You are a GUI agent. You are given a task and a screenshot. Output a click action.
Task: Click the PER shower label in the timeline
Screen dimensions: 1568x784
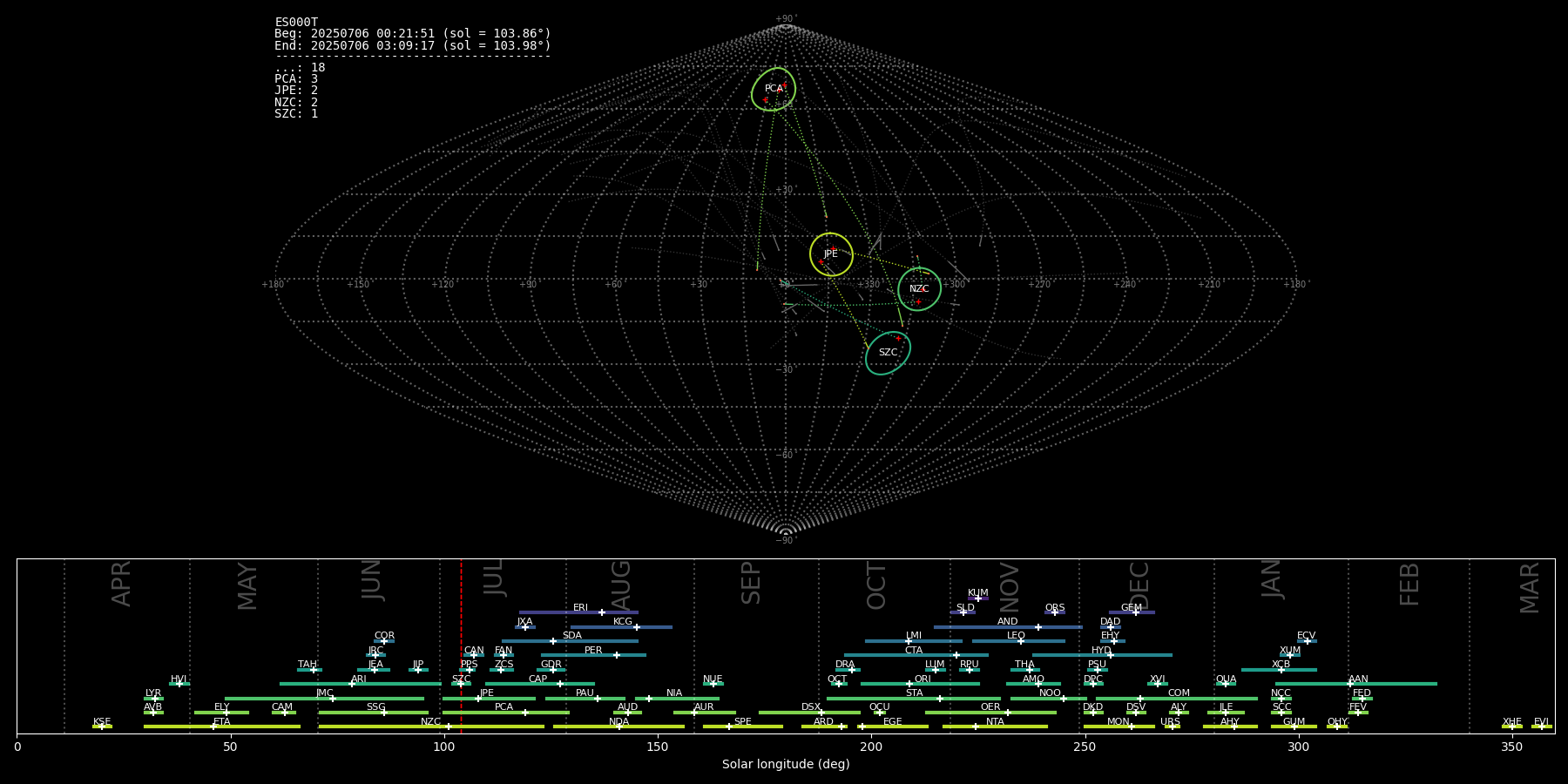(x=593, y=650)
